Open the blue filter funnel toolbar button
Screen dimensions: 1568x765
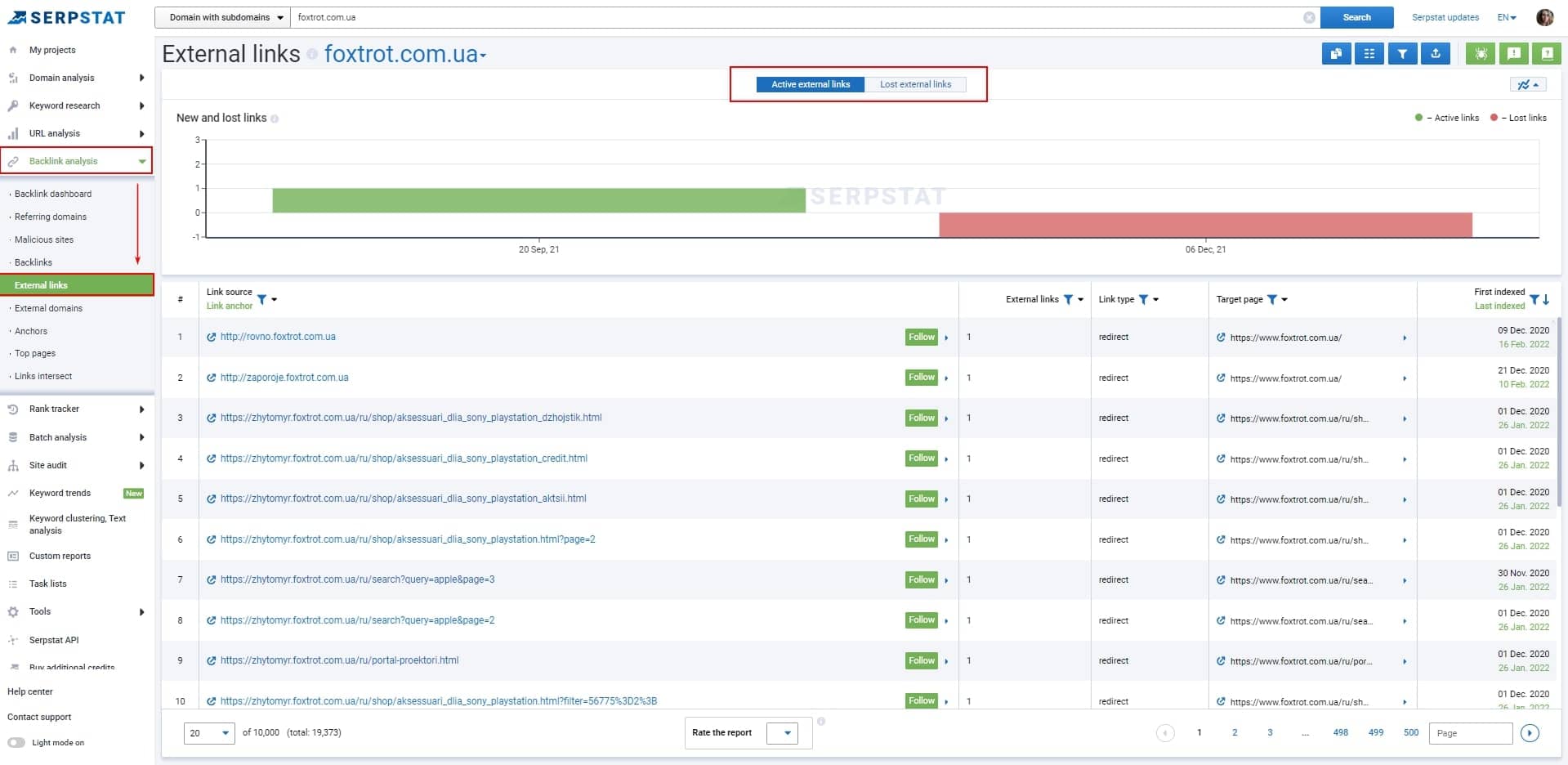click(x=1402, y=54)
